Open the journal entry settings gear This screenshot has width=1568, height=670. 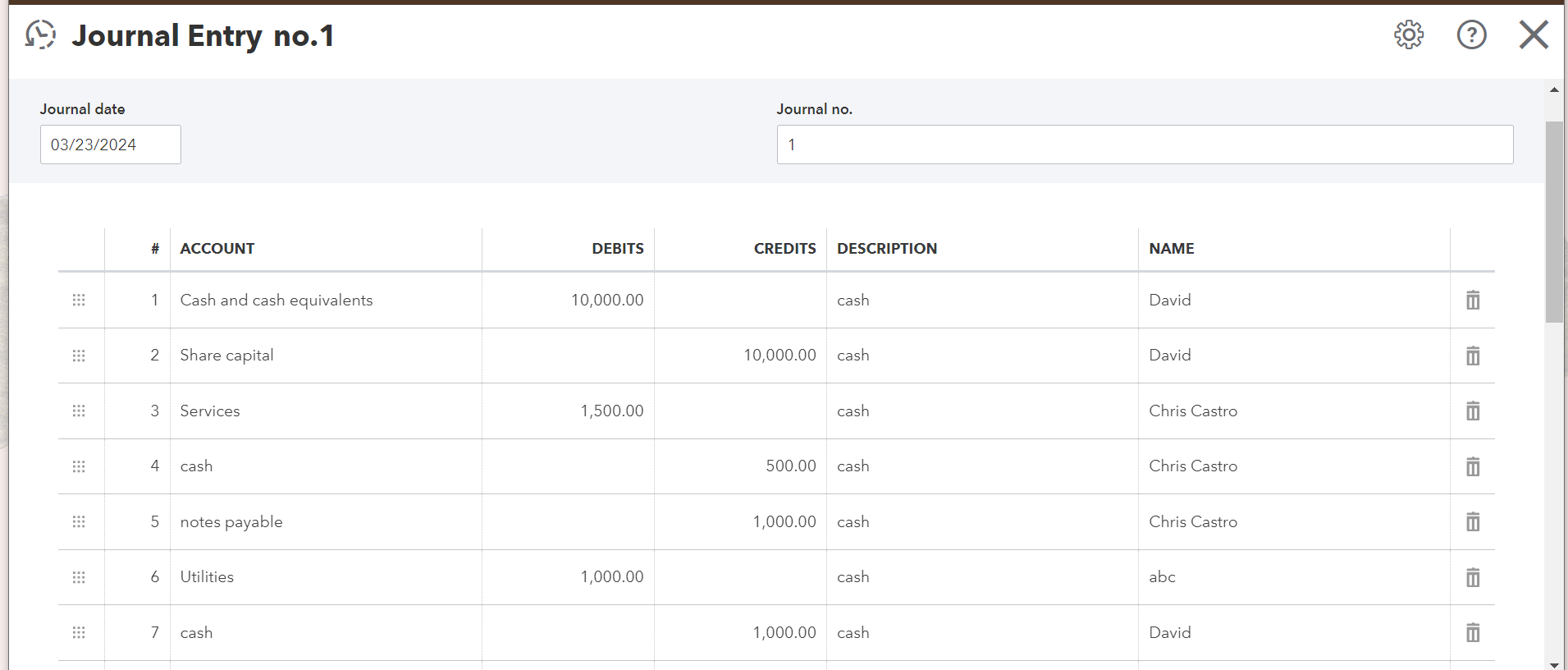tap(1409, 35)
